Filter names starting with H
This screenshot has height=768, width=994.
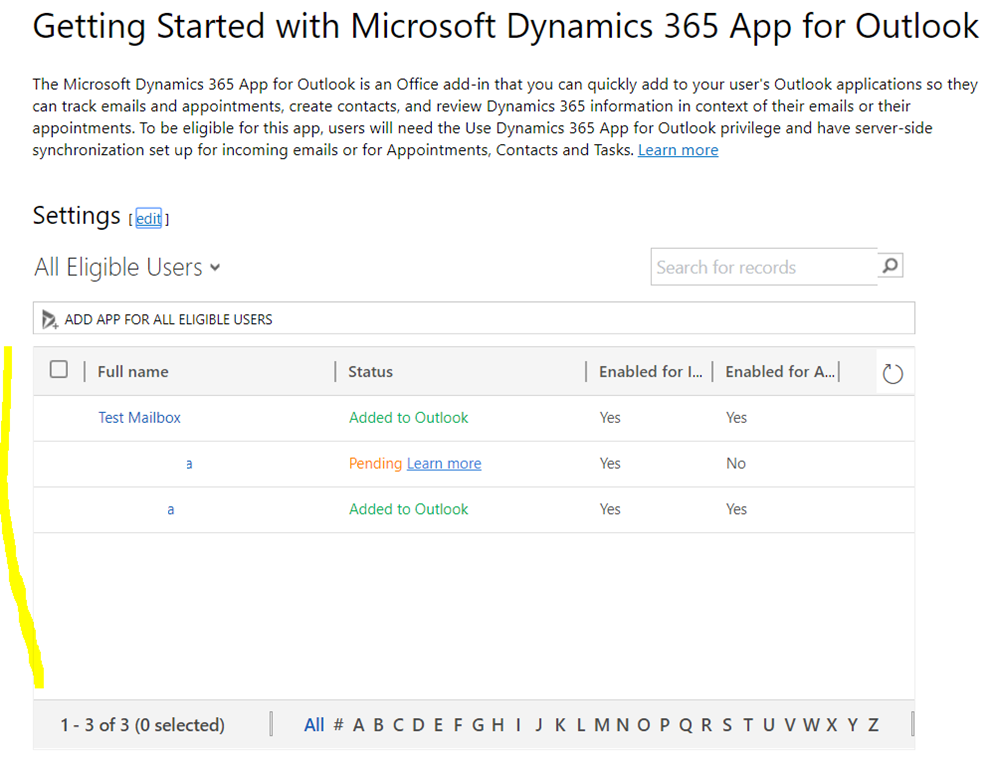coord(498,725)
